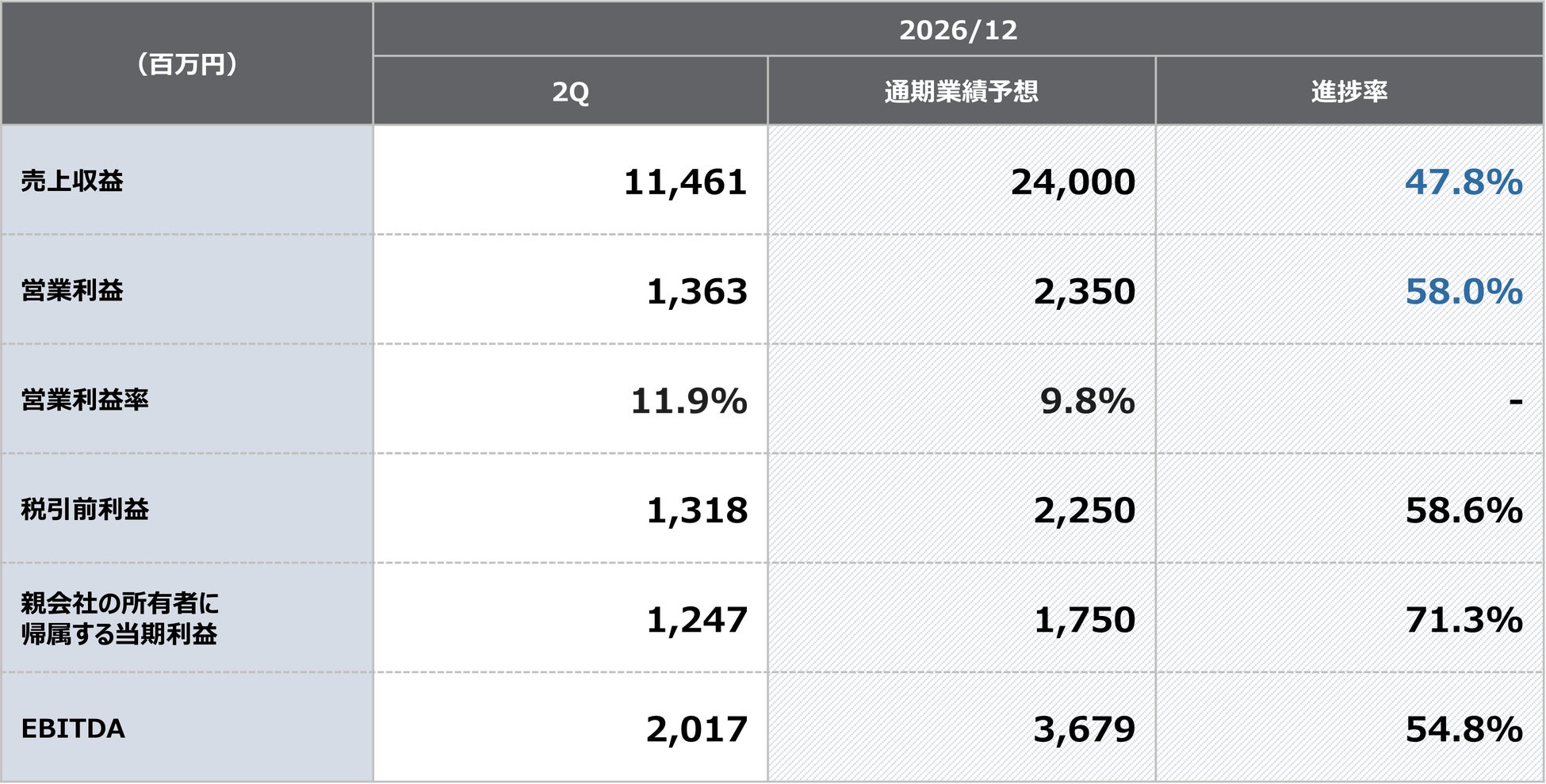Click the EBITDA row label

pos(73,729)
